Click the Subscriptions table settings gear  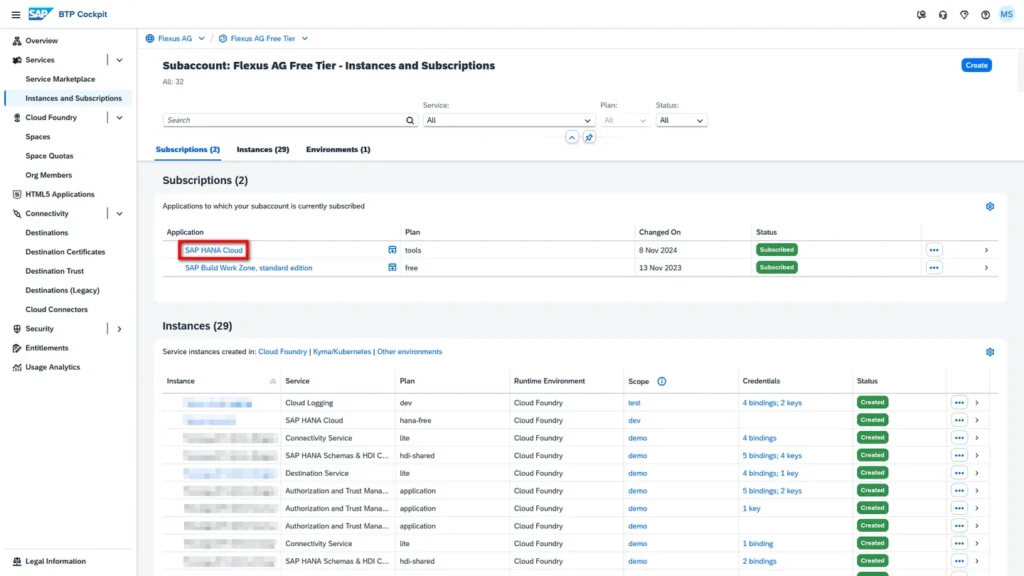coord(989,206)
